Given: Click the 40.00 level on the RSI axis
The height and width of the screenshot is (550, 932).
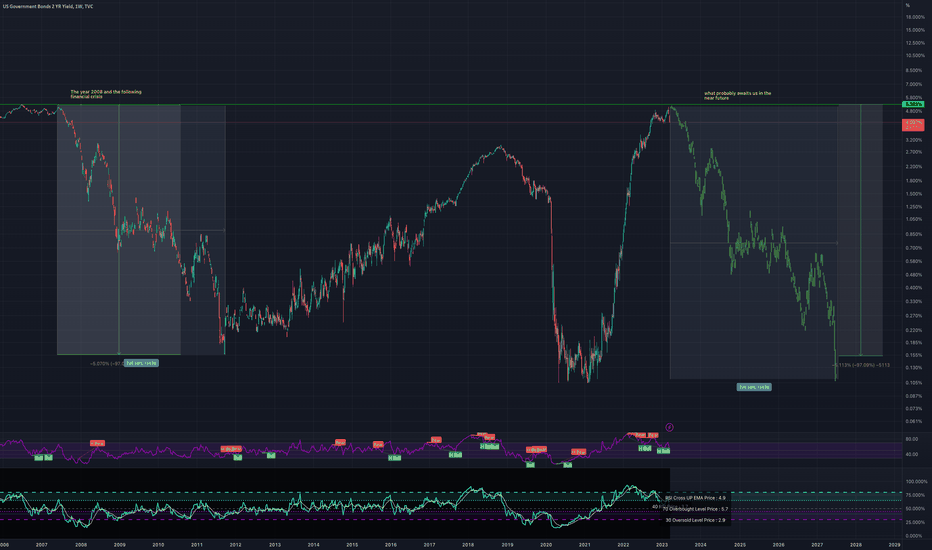Looking at the screenshot, I should tap(912, 454).
